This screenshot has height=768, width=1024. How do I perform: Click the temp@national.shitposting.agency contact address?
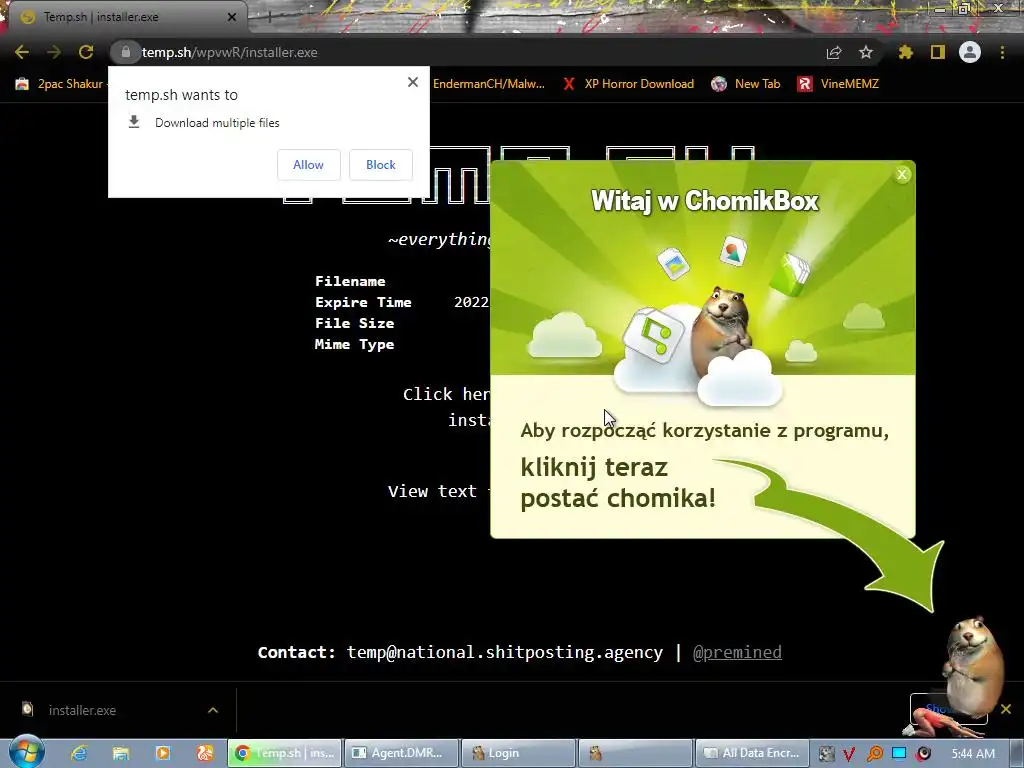(x=504, y=652)
